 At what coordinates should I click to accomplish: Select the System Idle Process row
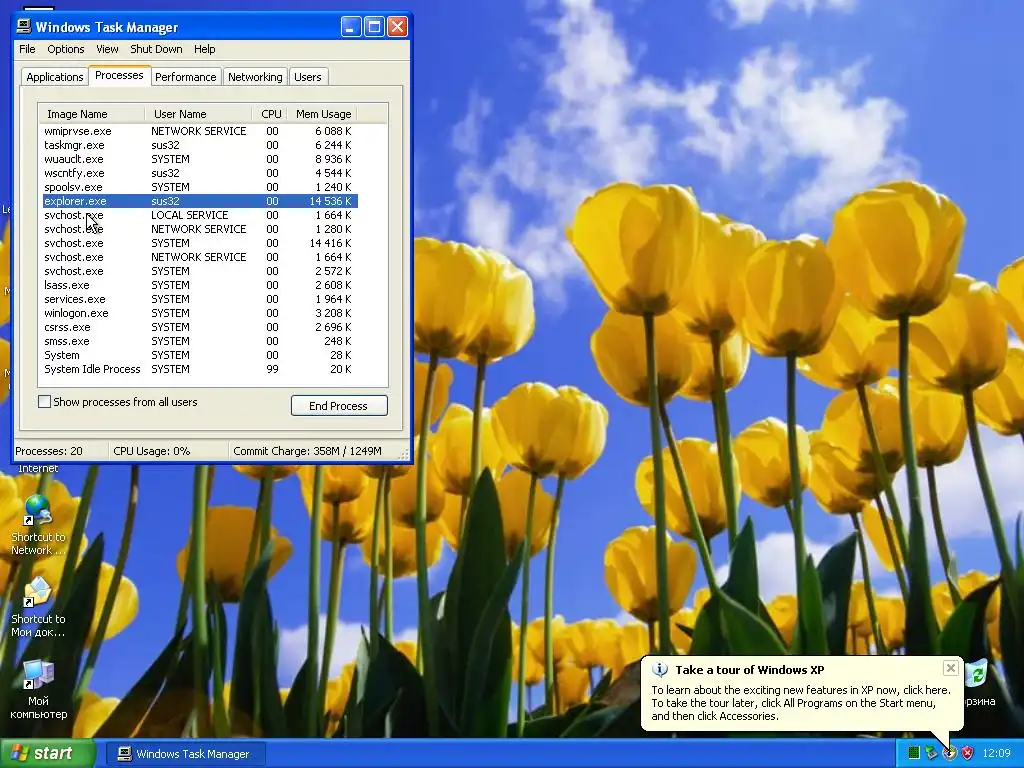(200, 369)
